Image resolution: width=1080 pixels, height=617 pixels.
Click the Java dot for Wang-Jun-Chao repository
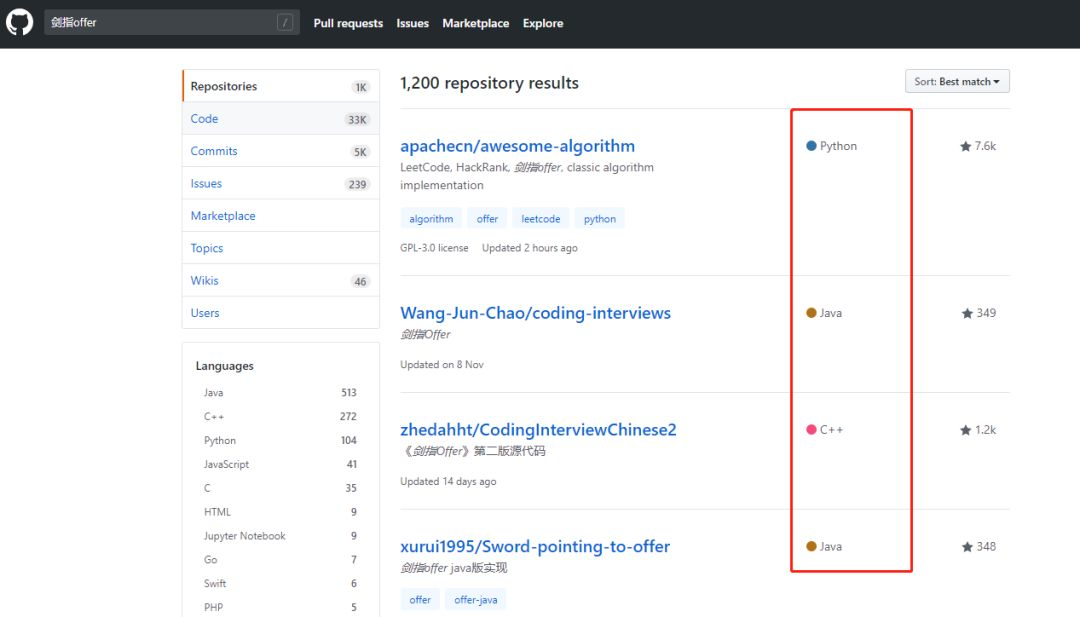click(811, 313)
